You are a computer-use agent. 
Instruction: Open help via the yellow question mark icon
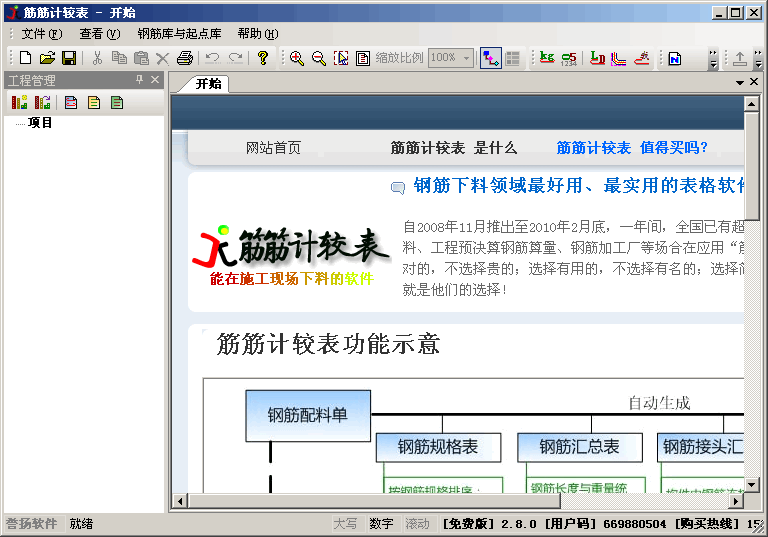click(x=263, y=58)
